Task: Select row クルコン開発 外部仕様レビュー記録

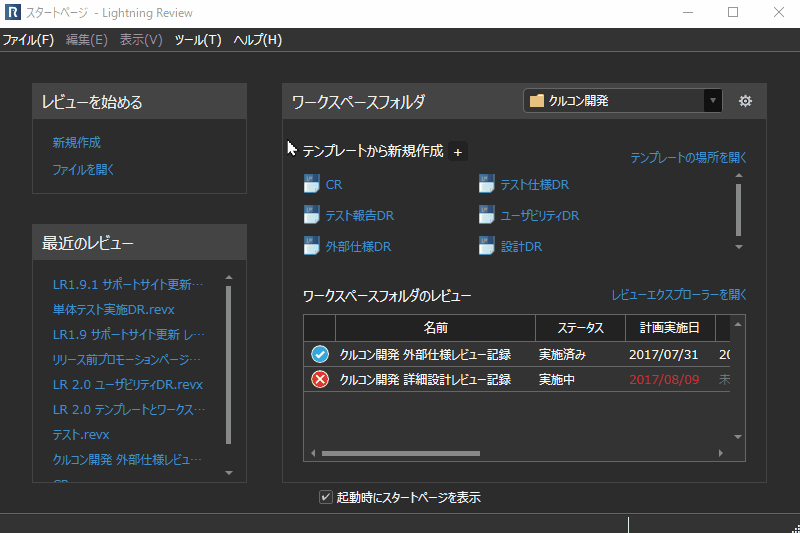Action: click(517, 354)
